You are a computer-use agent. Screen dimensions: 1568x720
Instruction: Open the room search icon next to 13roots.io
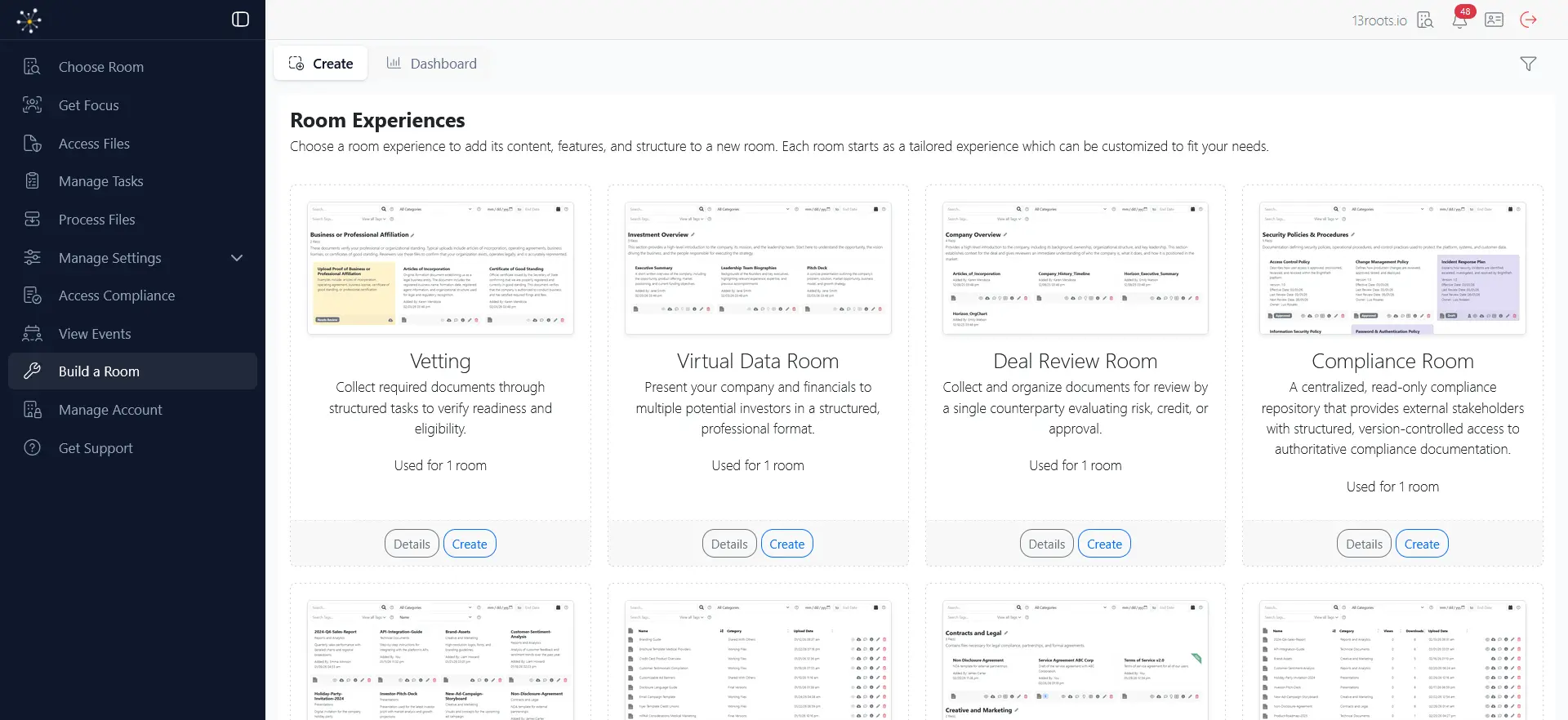click(1425, 20)
